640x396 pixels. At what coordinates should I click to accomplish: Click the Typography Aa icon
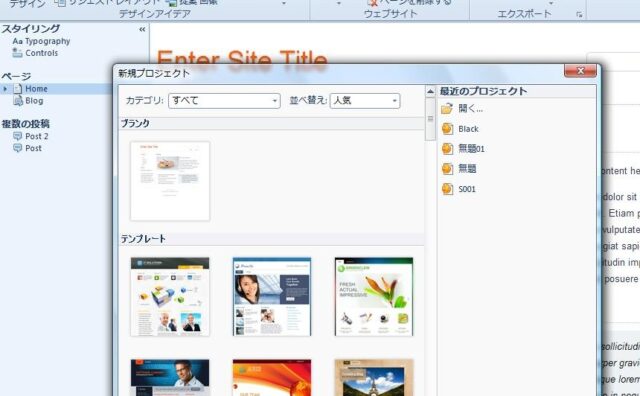tap(17, 41)
